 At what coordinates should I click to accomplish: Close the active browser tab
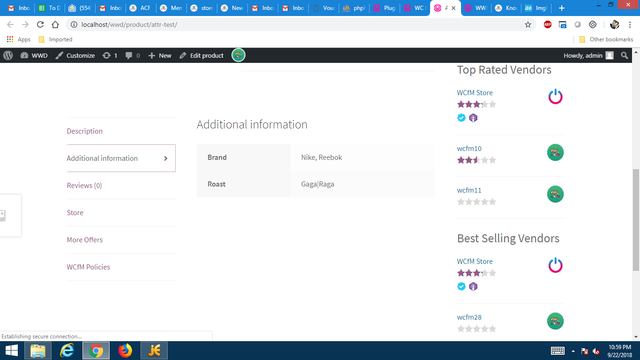click(453, 8)
